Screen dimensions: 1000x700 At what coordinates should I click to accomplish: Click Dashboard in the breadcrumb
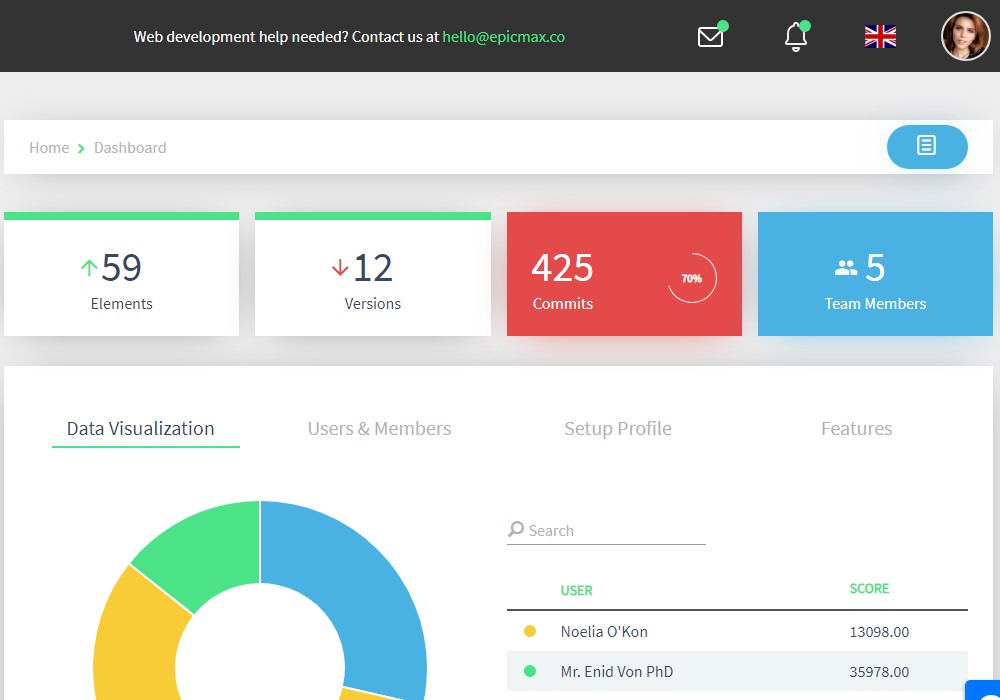pos(130,148)
